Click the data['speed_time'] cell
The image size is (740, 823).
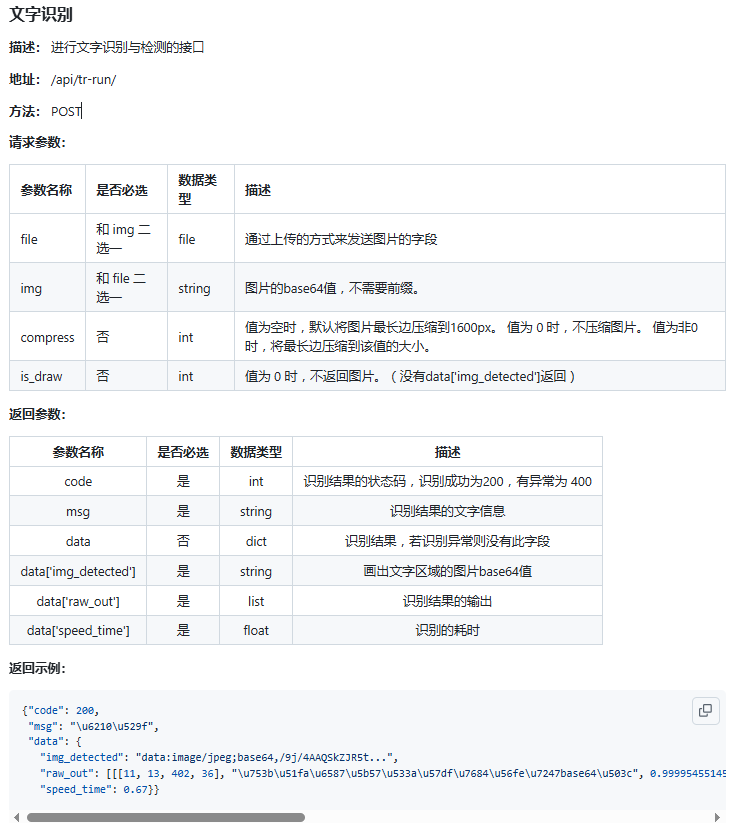78,630
